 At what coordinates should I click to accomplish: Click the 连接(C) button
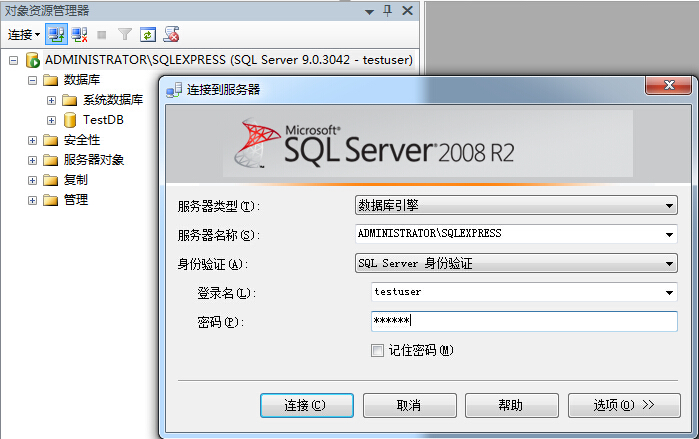[307, 405]
